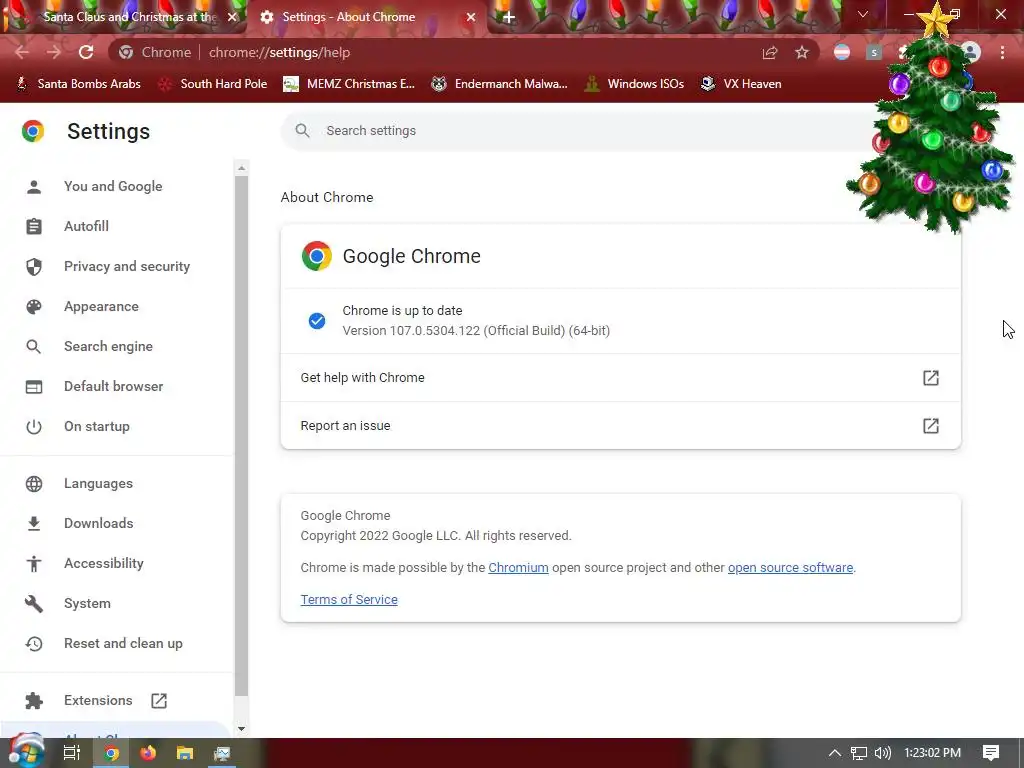This screenshot has width=1024, height=768.
Task: Show hidden system tray icons
Action: [835, 753]
